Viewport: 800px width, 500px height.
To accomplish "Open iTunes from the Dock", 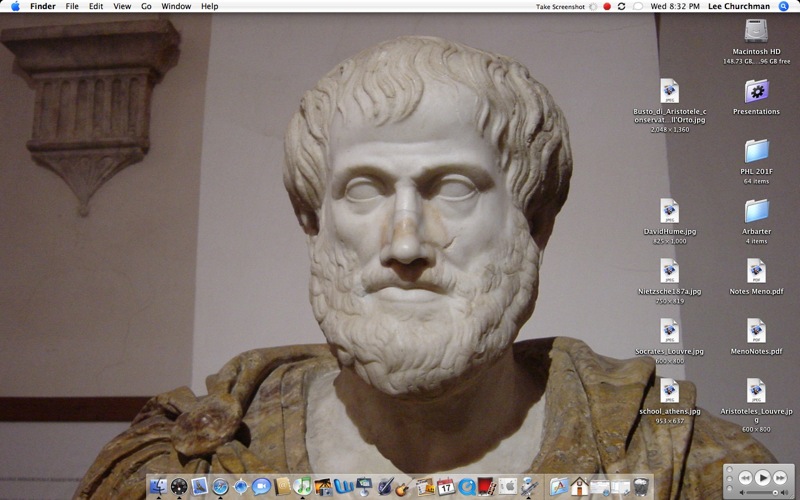I will pyautogui.click(x=302, y=486).
